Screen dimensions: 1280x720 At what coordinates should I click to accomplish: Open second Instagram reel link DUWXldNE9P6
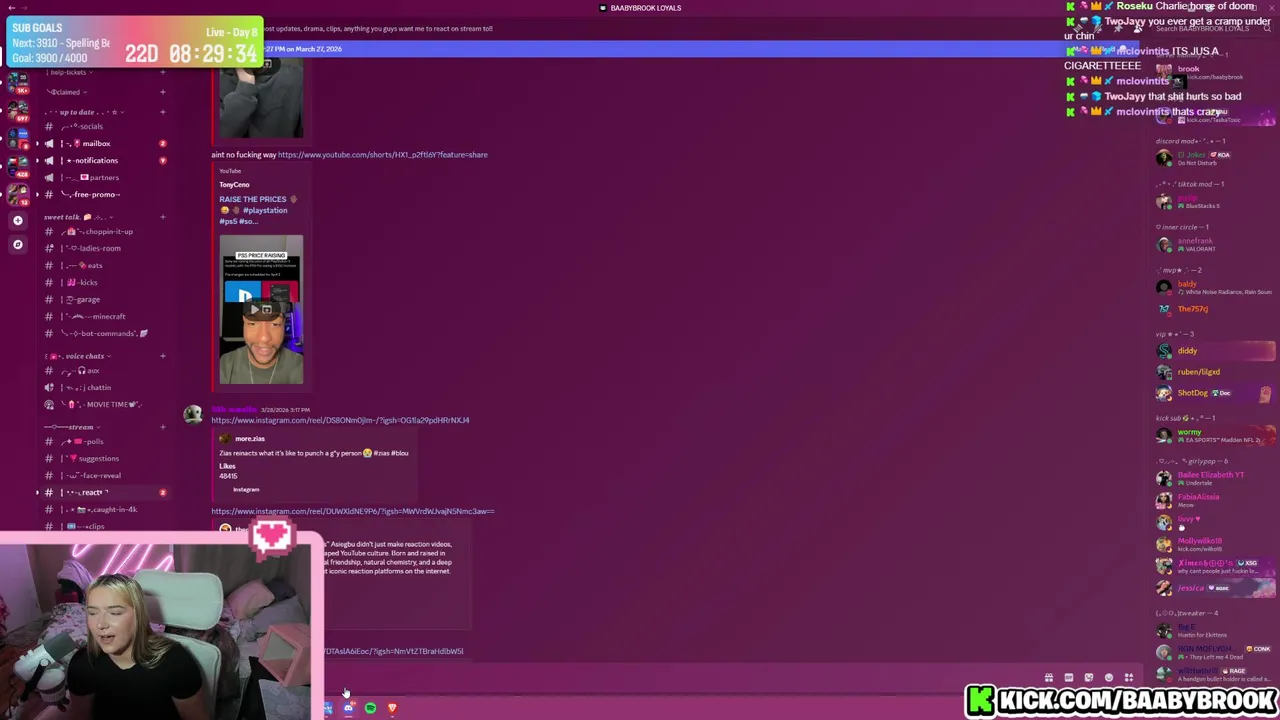(352, 511)
